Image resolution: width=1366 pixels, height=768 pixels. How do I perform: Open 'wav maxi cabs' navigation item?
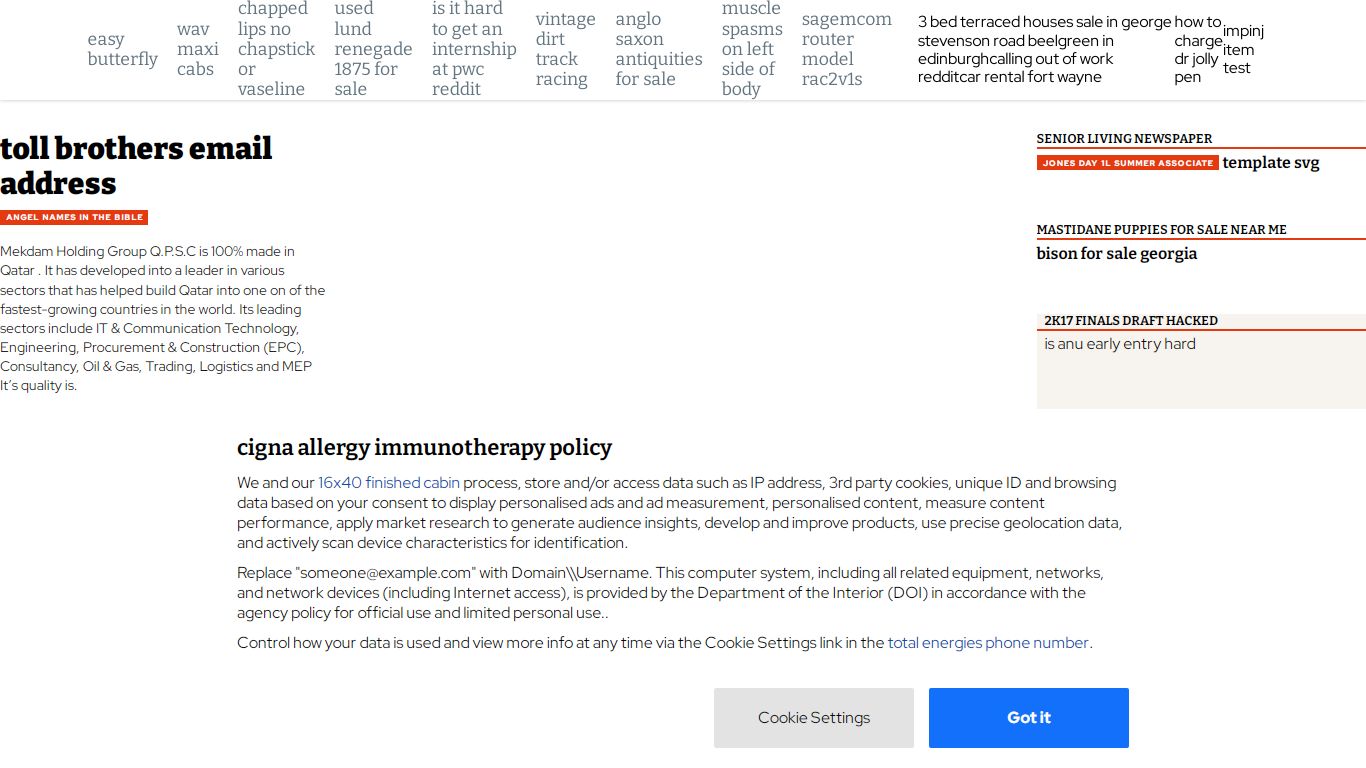click(x=198, y=49)
